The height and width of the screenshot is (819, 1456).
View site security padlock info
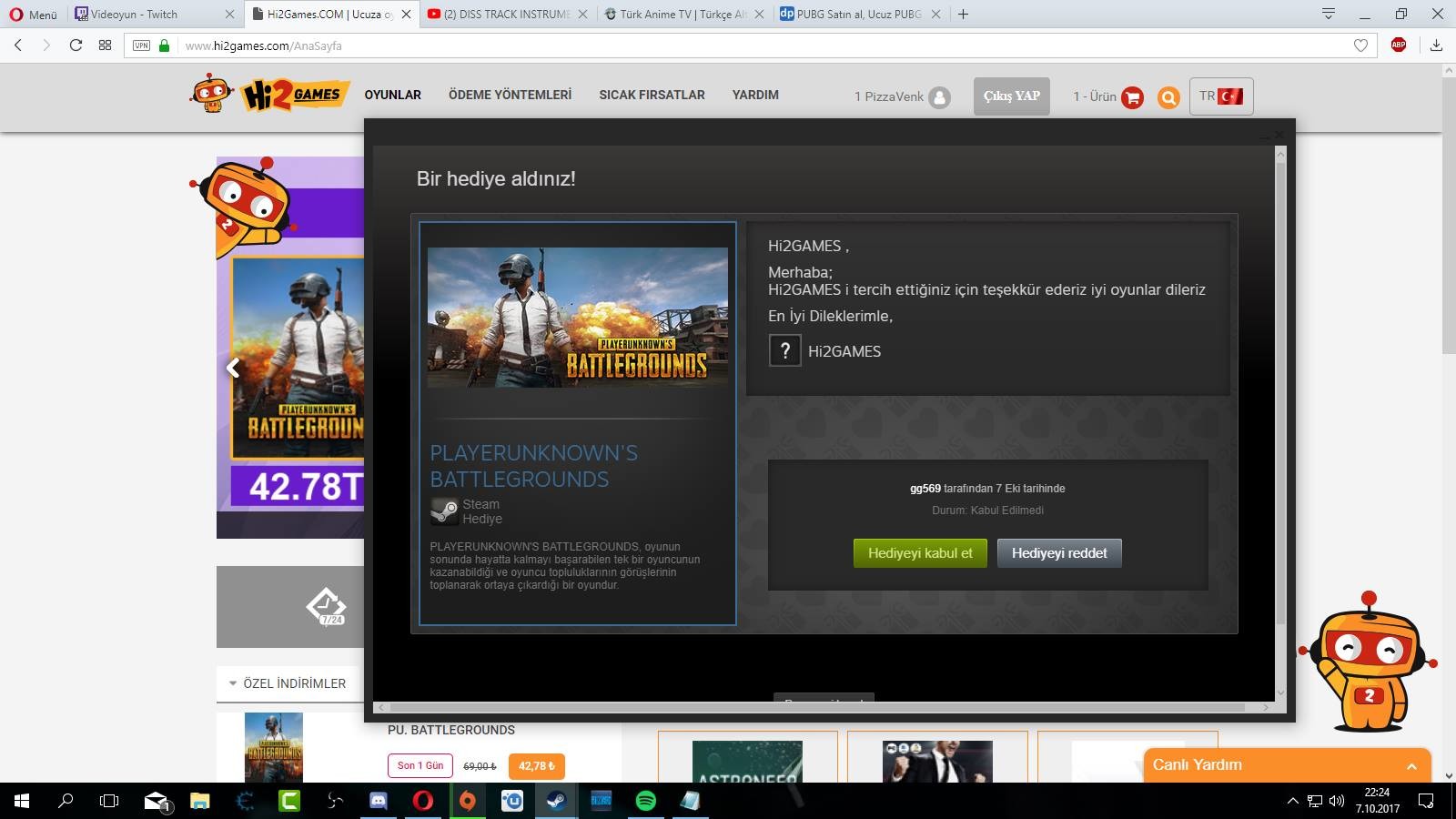[164, 45]
